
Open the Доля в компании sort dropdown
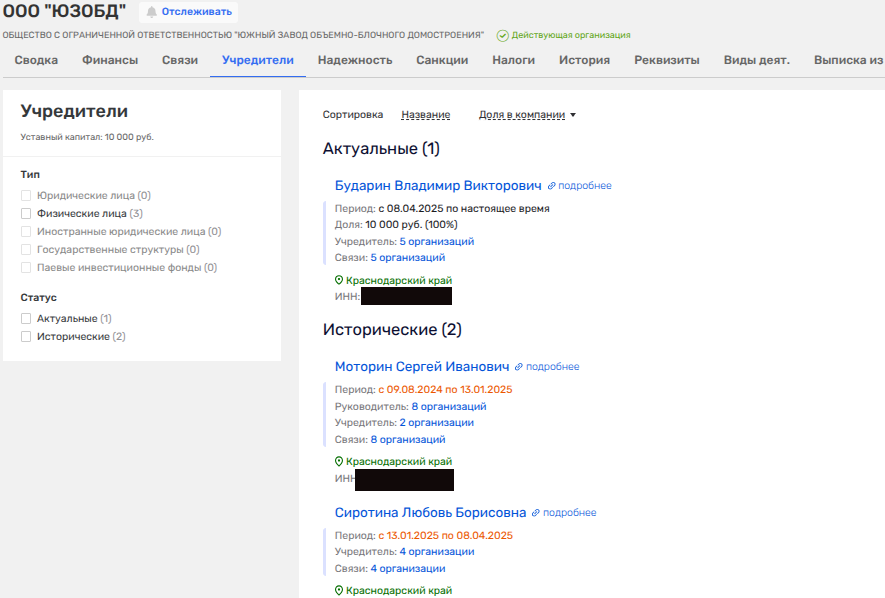tap(527, 115)
